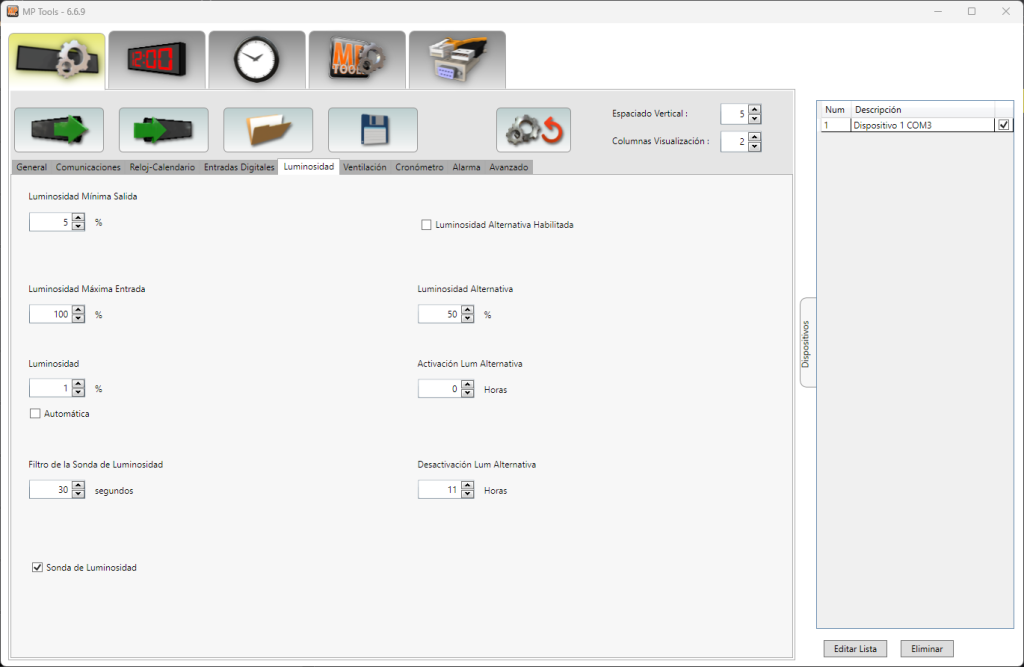
Task: Save the configuration with floppy disk icon
Action: [x=372, y=129]
